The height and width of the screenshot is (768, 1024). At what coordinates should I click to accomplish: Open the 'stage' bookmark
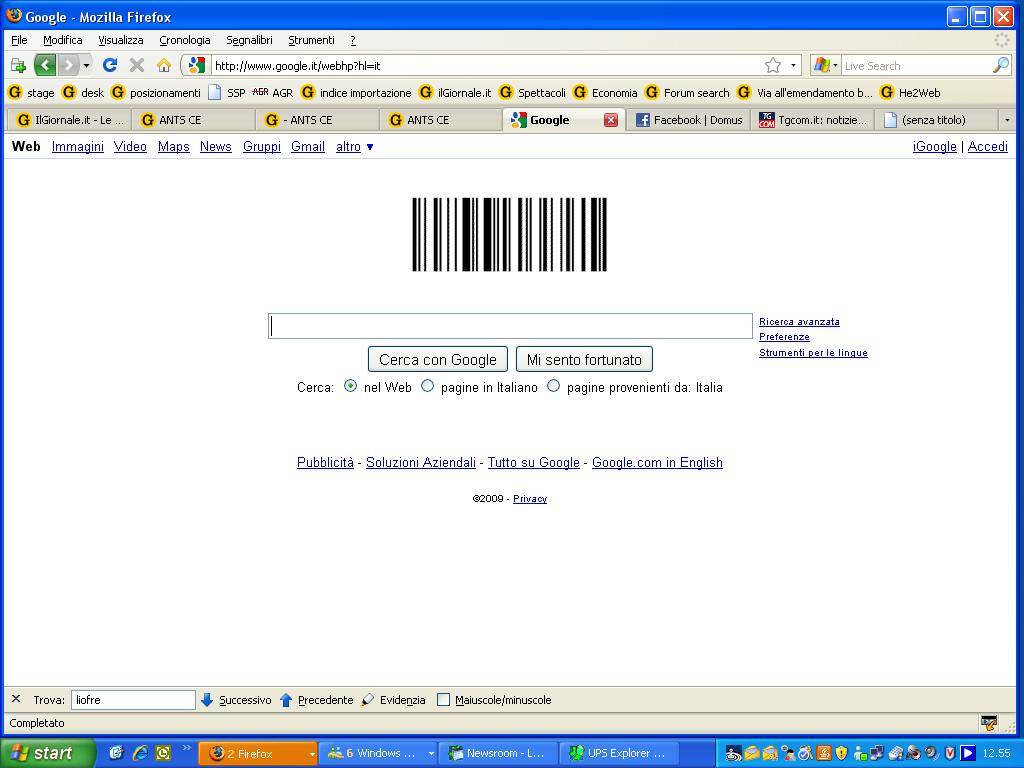31,93
